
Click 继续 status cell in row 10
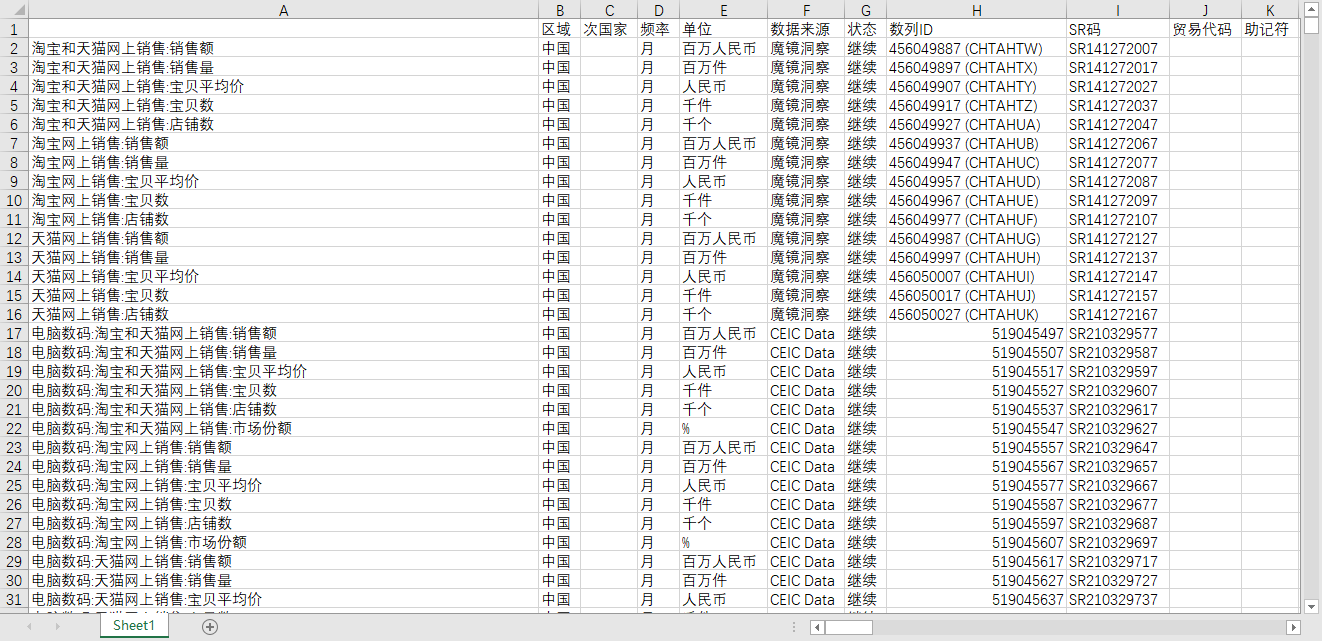pos(865,200)
